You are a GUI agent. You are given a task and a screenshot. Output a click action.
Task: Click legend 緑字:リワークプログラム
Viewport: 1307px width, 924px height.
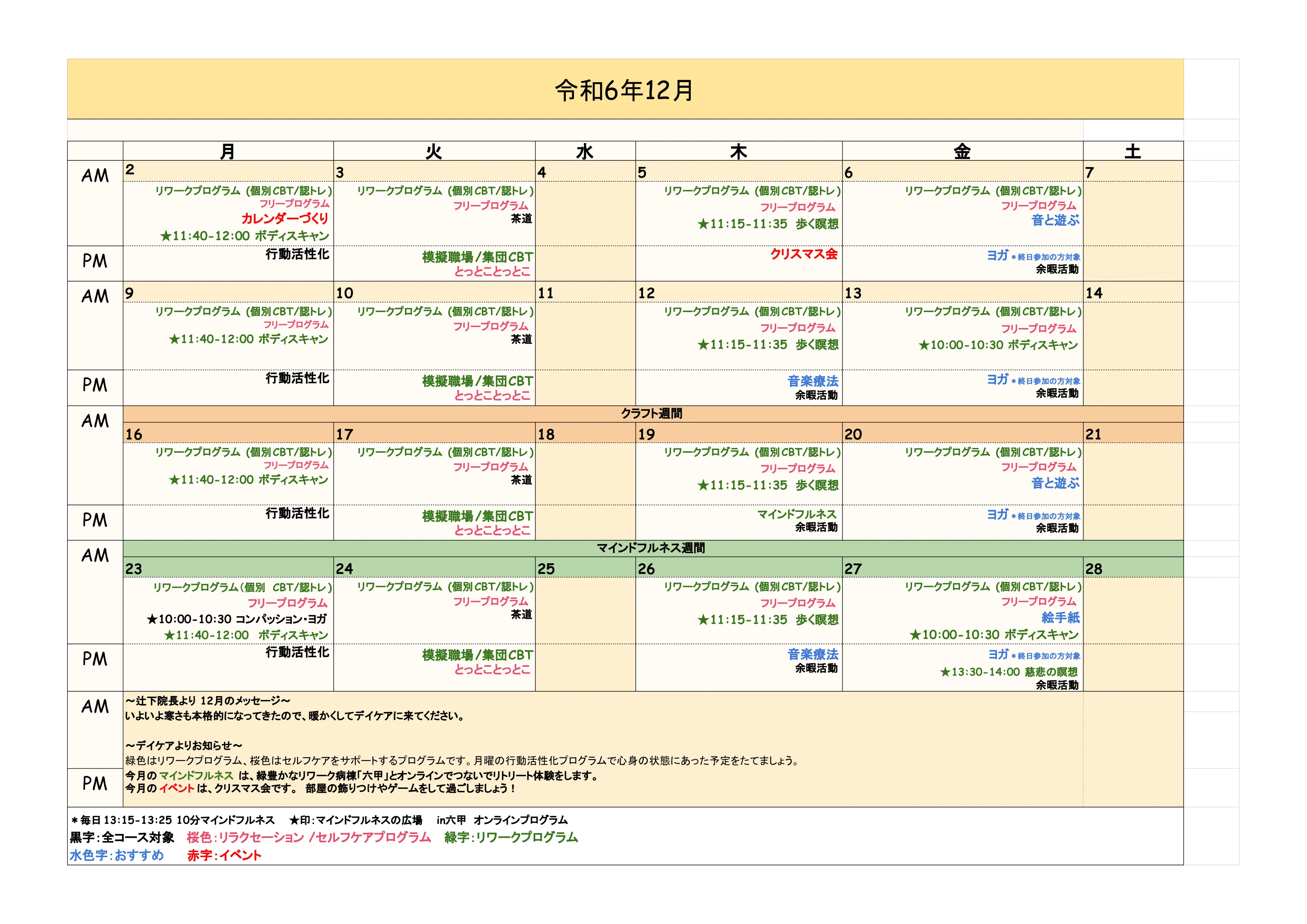[511, 837]
